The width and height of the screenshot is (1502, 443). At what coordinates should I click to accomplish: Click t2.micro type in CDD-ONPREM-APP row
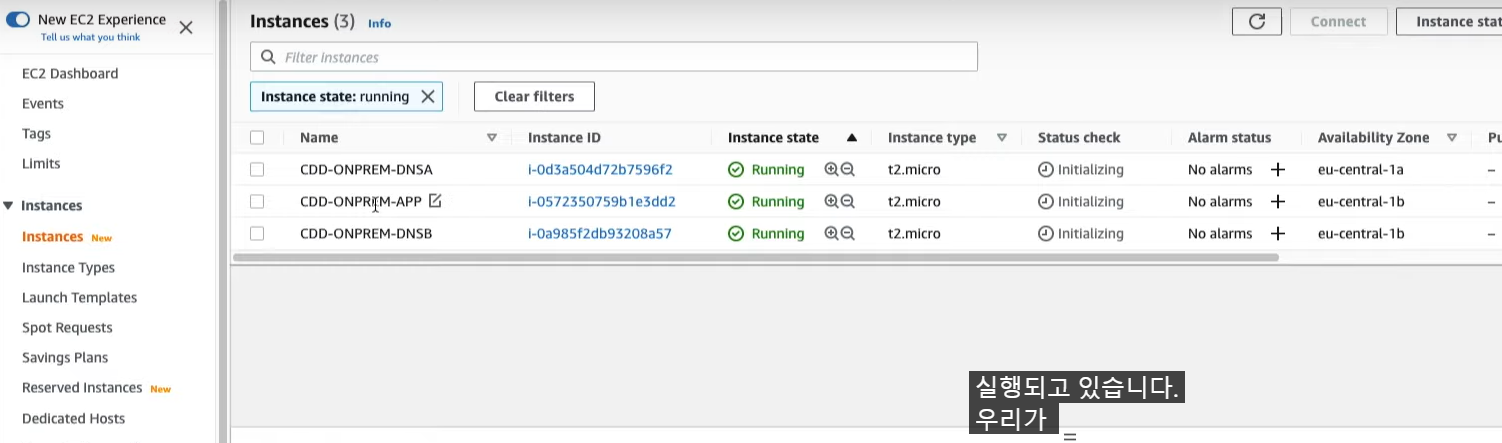tap(914, 202)
